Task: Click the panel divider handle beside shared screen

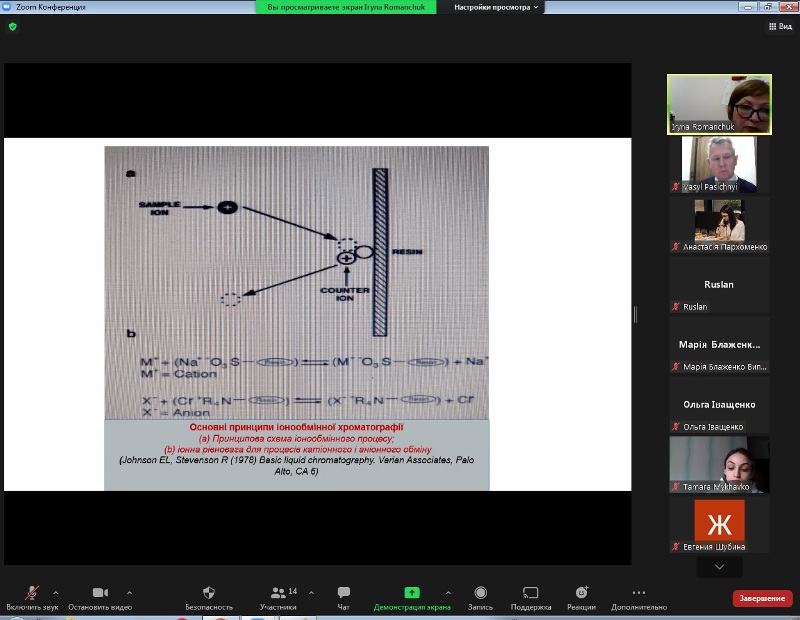Action: [635, 314]
